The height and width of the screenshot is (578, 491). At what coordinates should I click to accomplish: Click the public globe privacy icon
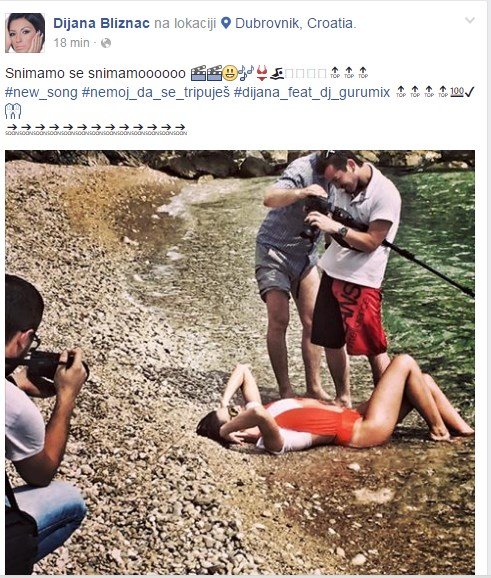(106, 43)
